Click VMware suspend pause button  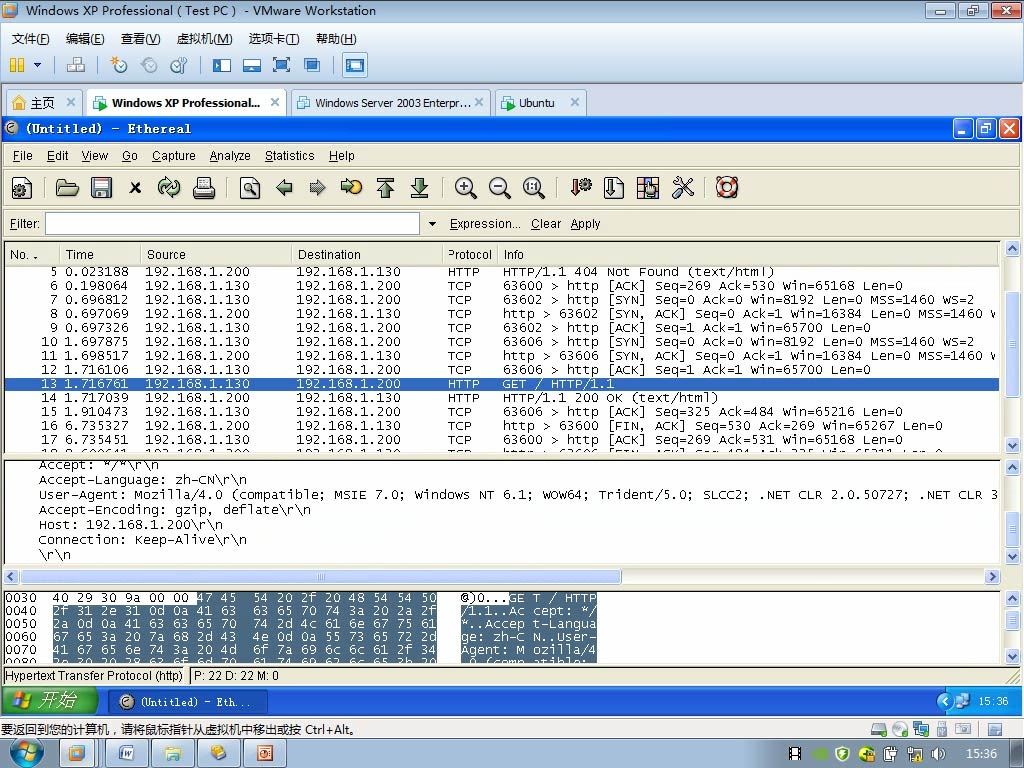coord(17,65)
